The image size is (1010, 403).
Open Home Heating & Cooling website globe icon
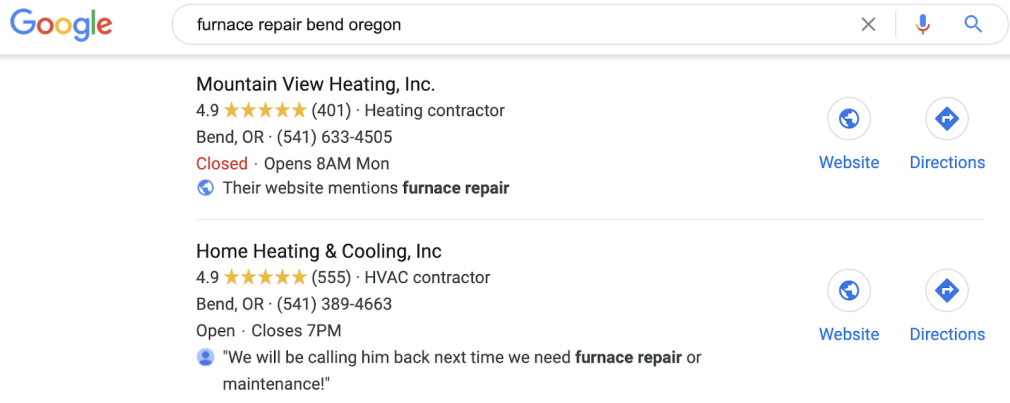(849, 291)
